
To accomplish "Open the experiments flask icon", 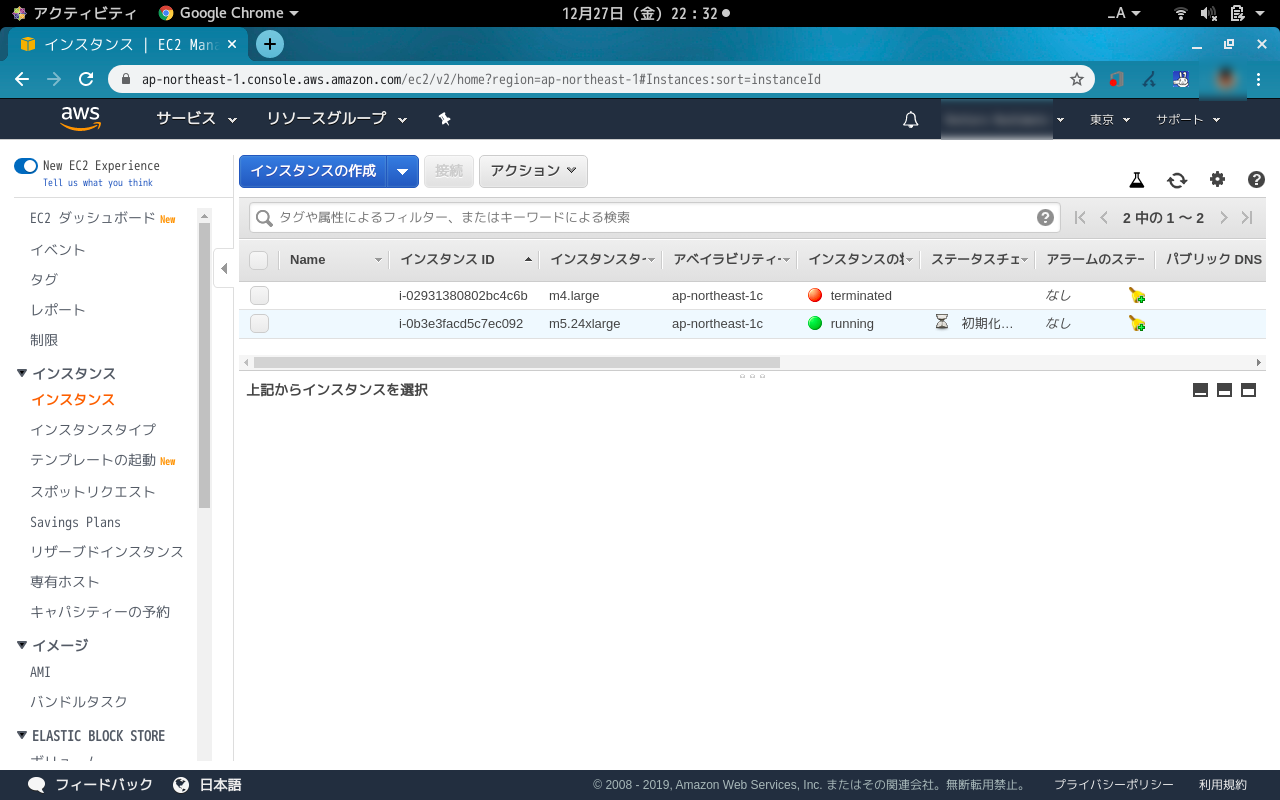I will click(1137, 180).
